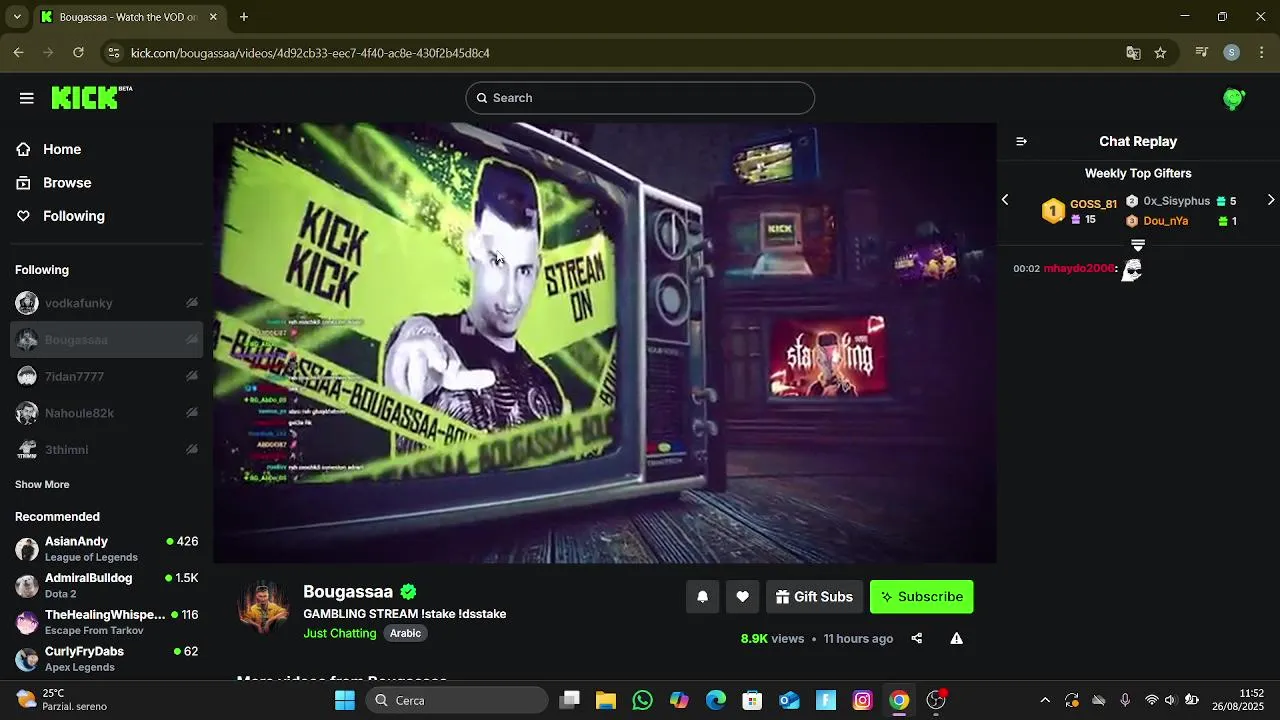Click the Gift Subs button

(x=814, y=597)
